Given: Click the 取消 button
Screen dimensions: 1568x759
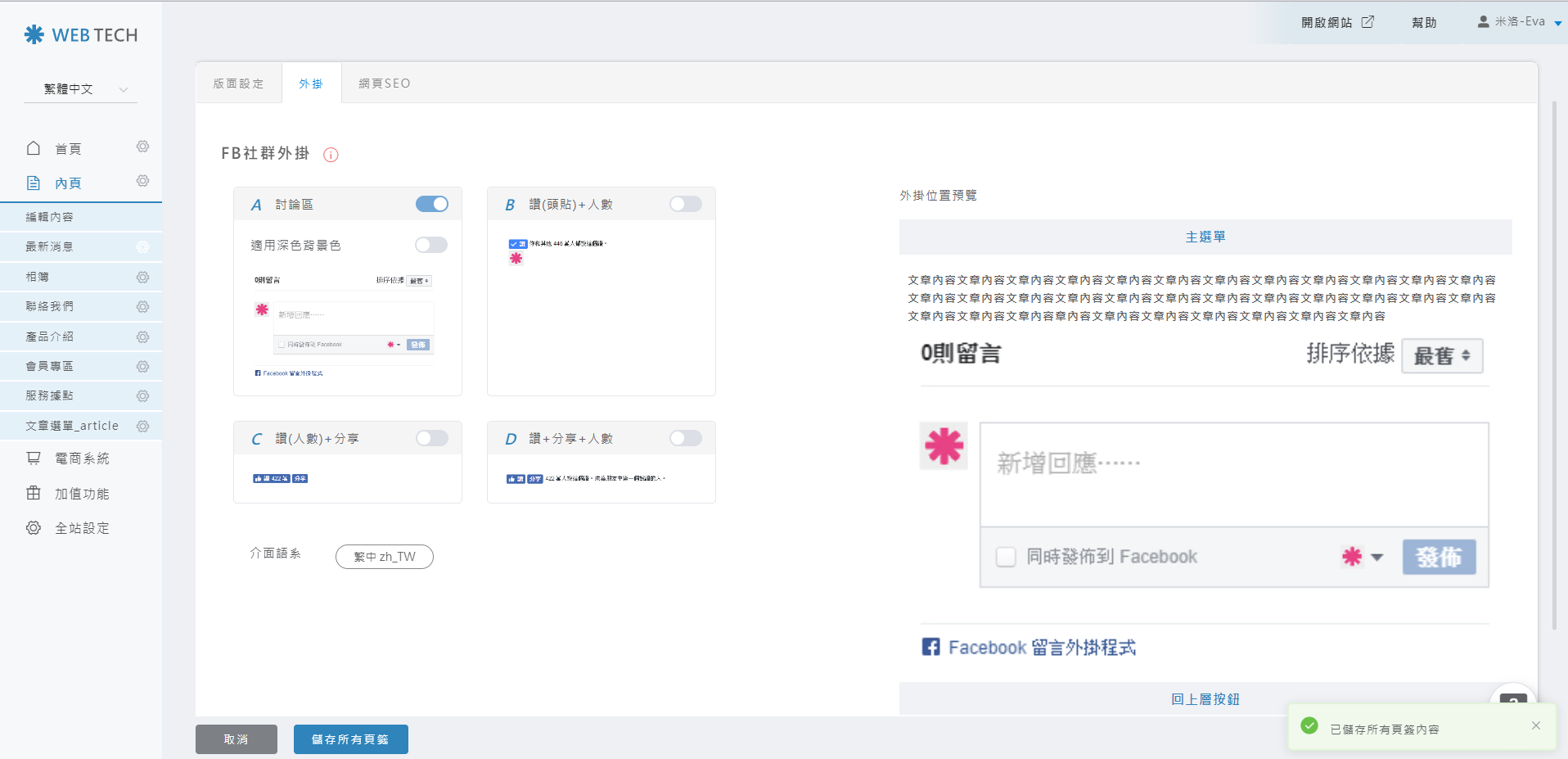Looking at the screenshot, I should pyautogui.click(x=236, y=739).
